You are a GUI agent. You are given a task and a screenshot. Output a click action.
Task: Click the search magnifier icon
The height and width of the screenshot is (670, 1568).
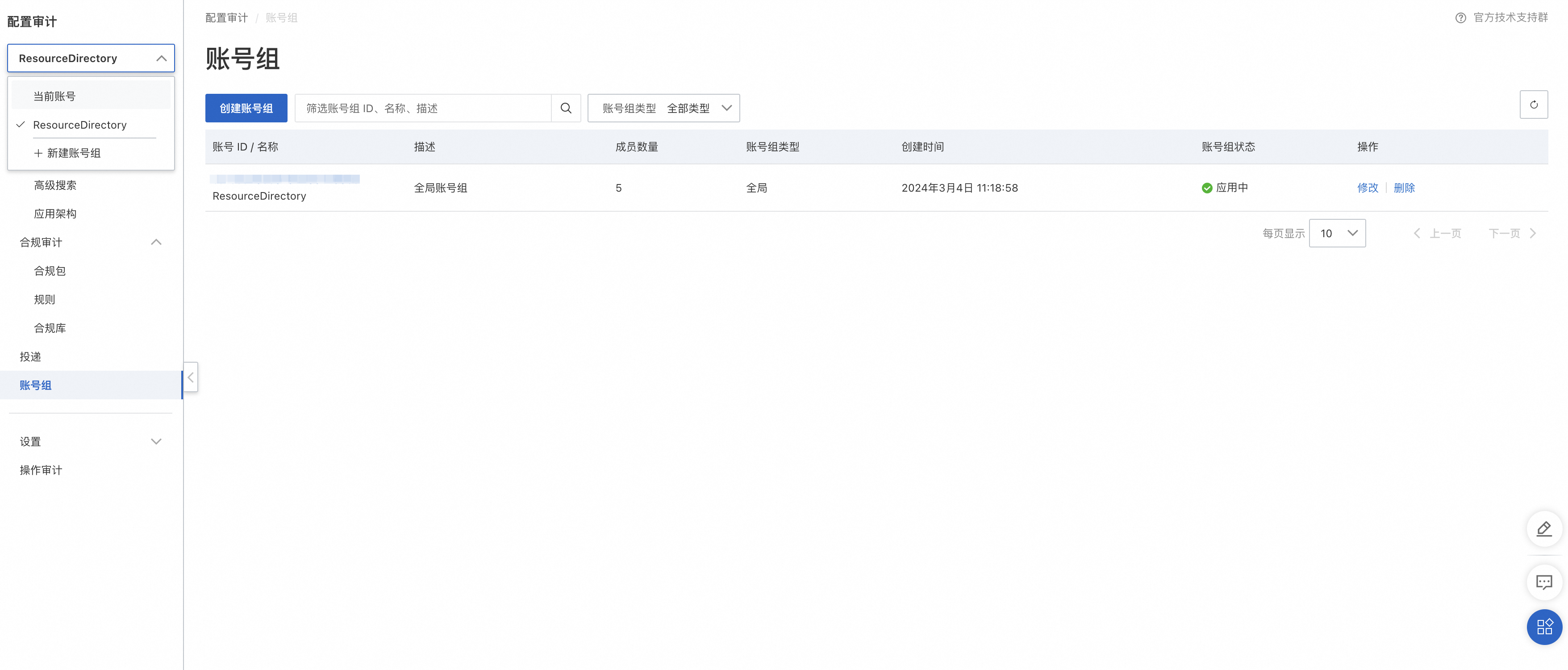click(x=566, y=108)
